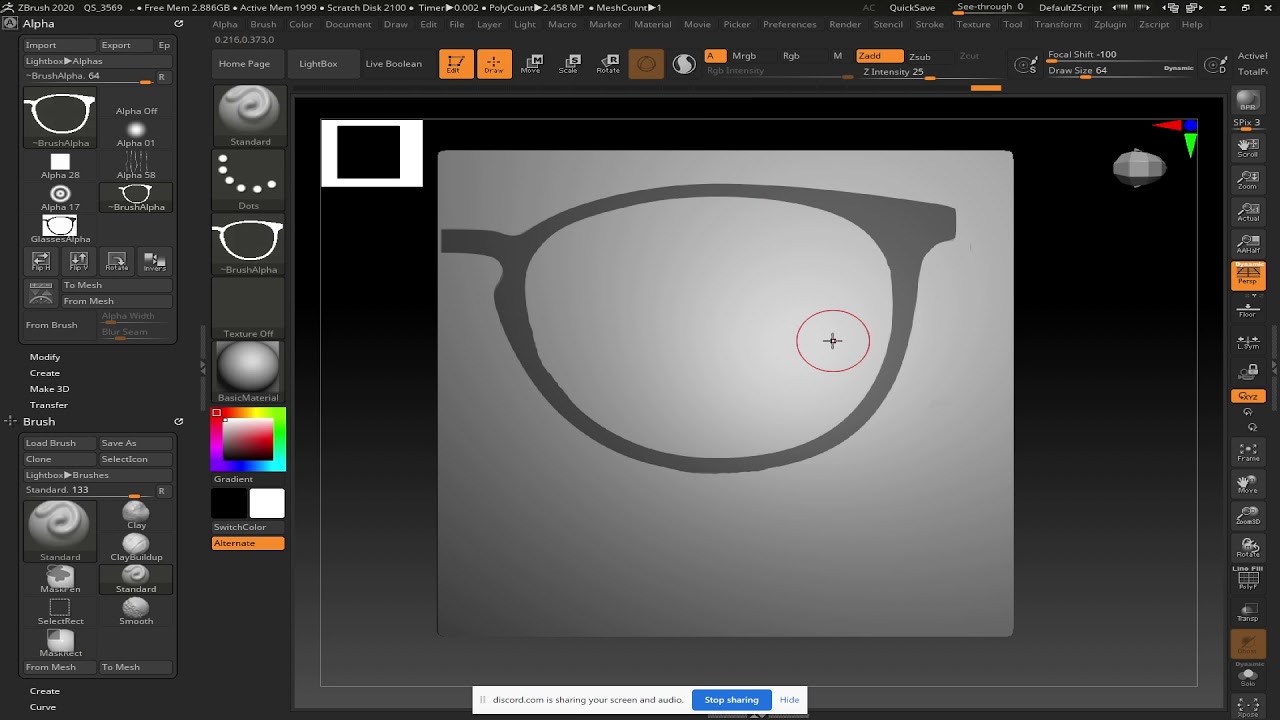Enable Zsub mode

(x=919, y=57)
